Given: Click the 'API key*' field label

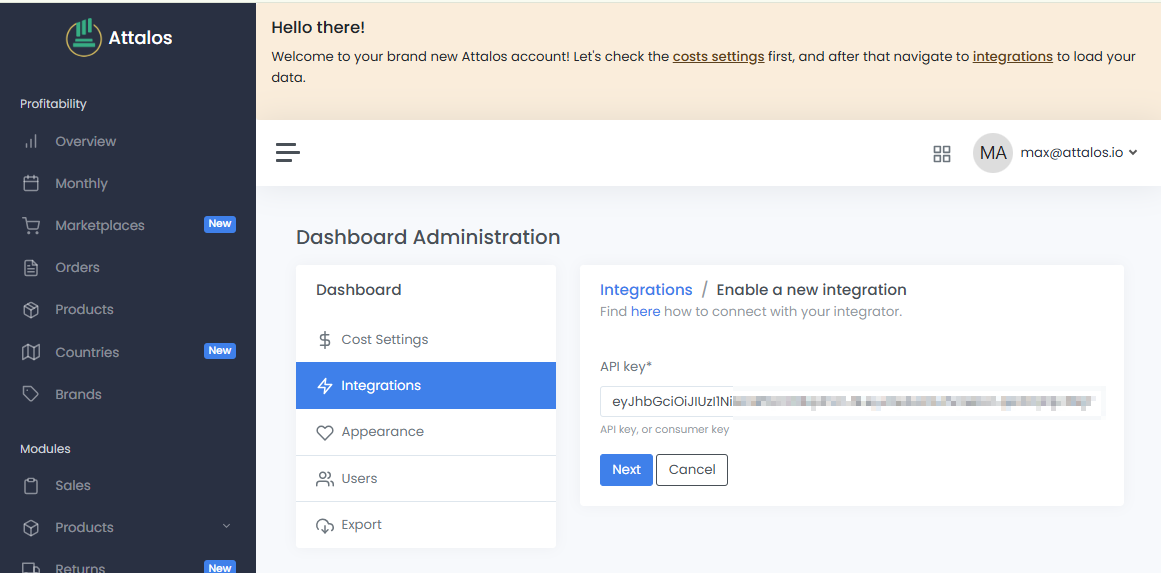Looking at the screenshot, I should tap(626, 366).
